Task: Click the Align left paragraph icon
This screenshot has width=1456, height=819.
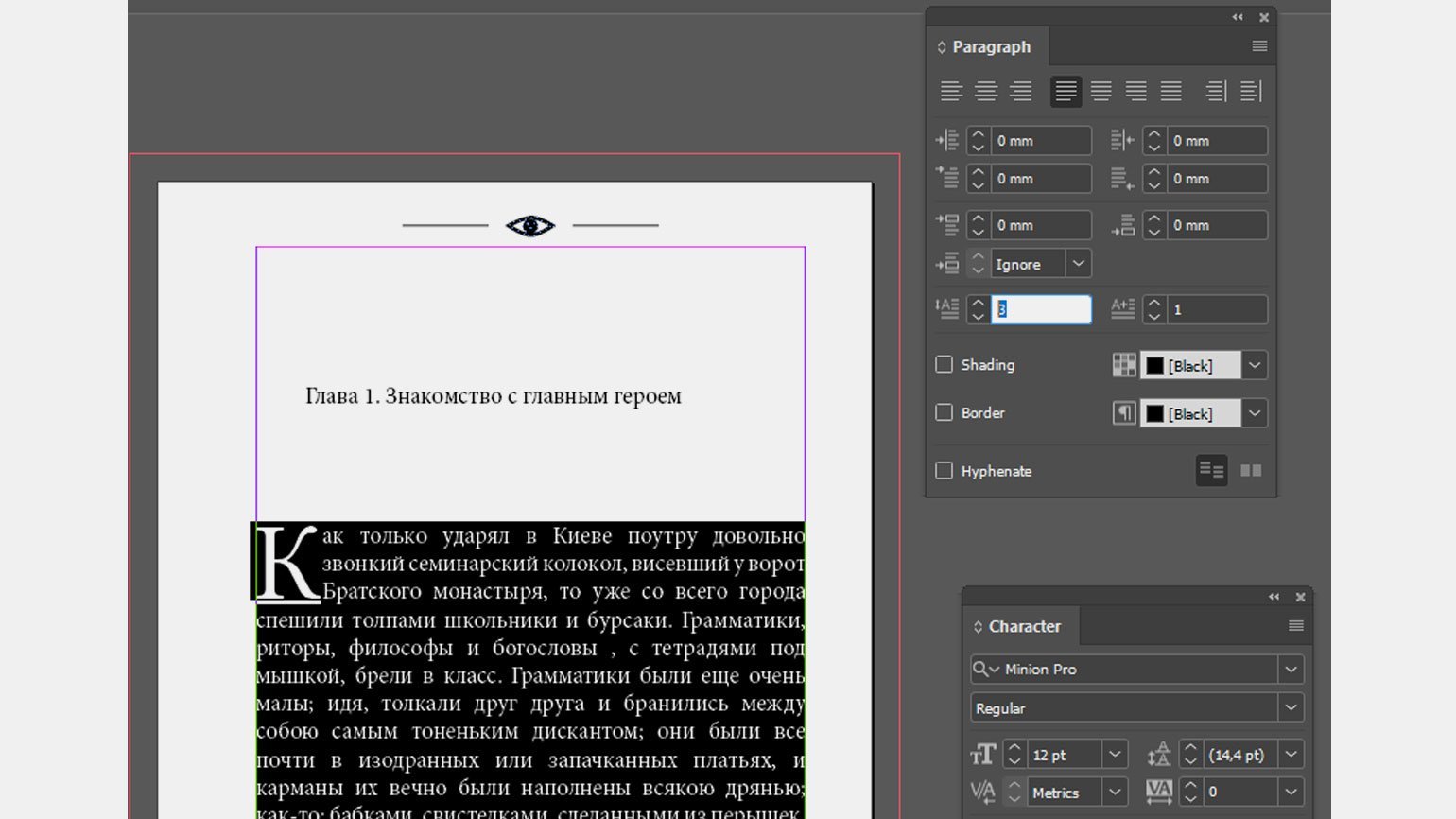Action: (951, 91)
